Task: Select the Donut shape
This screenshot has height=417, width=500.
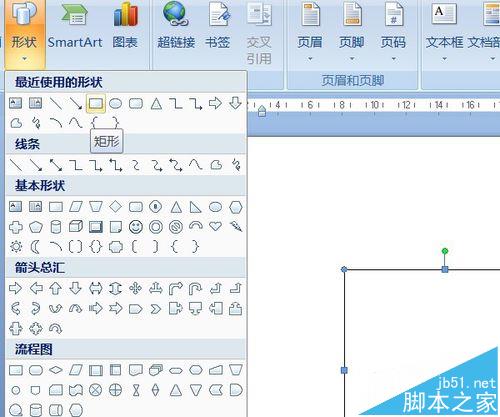Action: [156, 227]
